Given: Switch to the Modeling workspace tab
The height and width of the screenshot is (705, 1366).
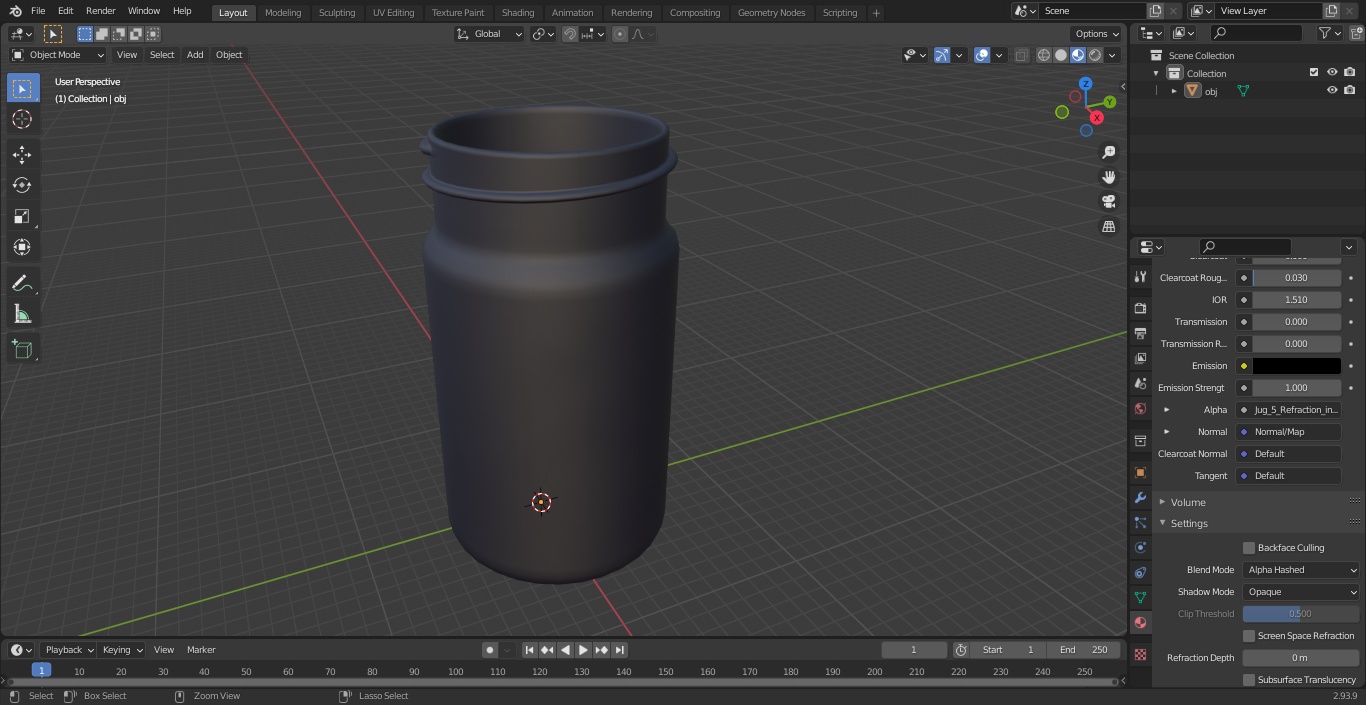Looking at the screenshot, I should tap(283, 12).
